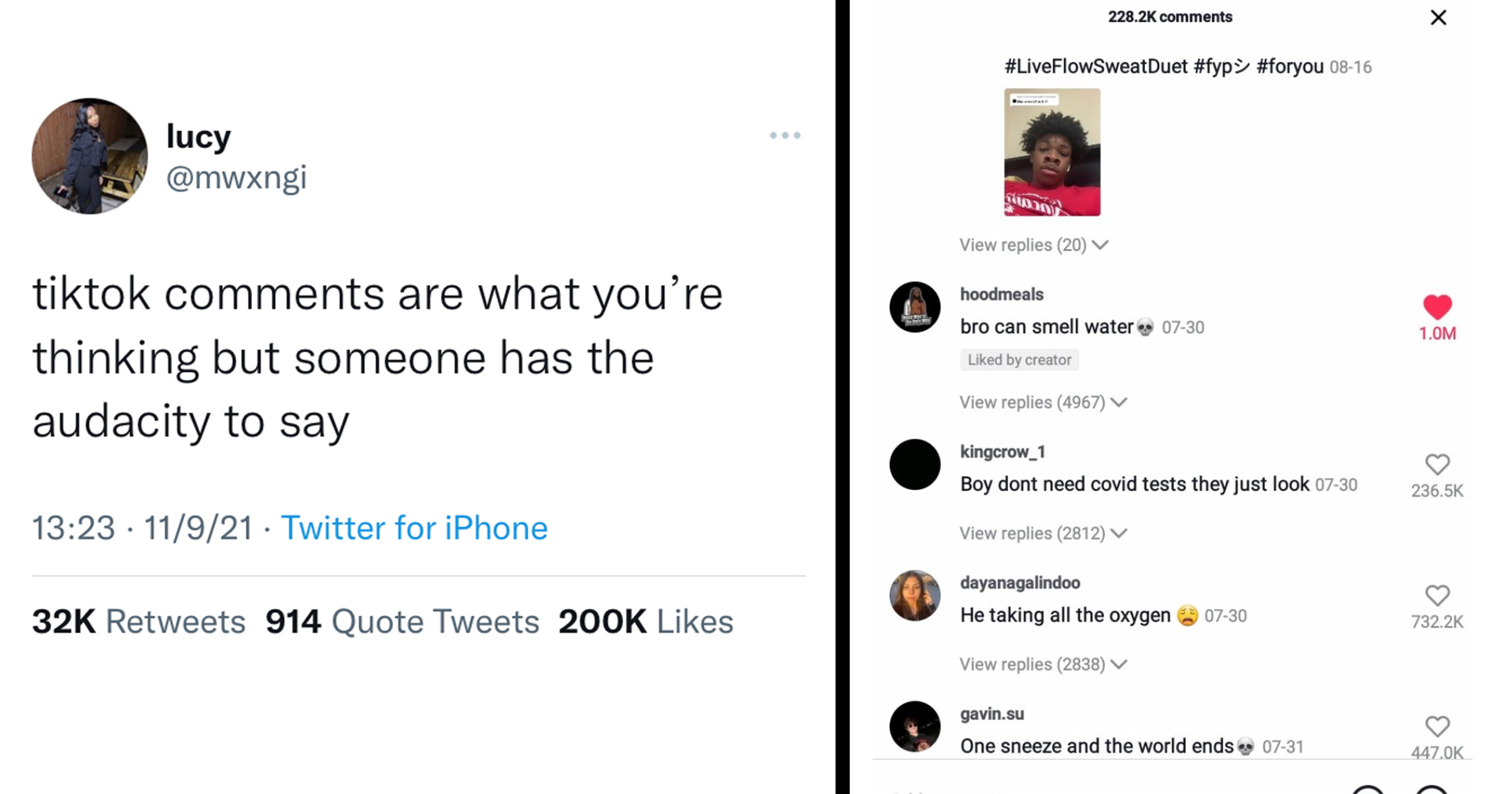Like the dayanagalindoo comment heart

(x=1437, y=595)
